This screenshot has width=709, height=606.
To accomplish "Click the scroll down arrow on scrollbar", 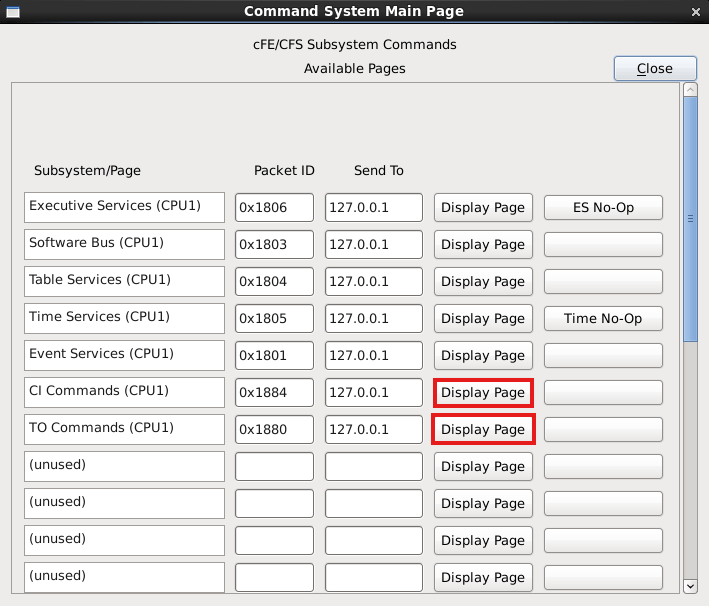I will click(x=690, y=585).
